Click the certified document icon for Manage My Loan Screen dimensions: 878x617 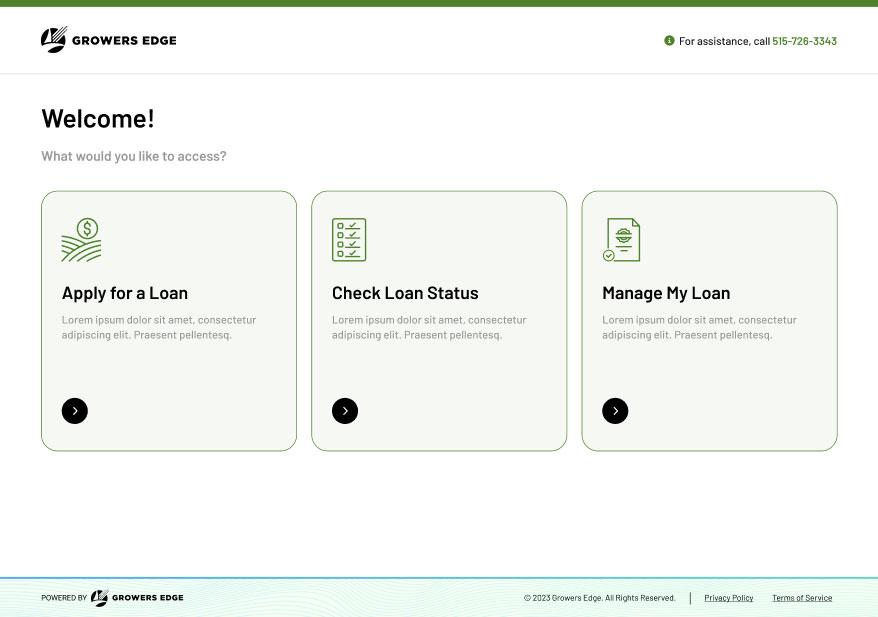tap(621, 240)
